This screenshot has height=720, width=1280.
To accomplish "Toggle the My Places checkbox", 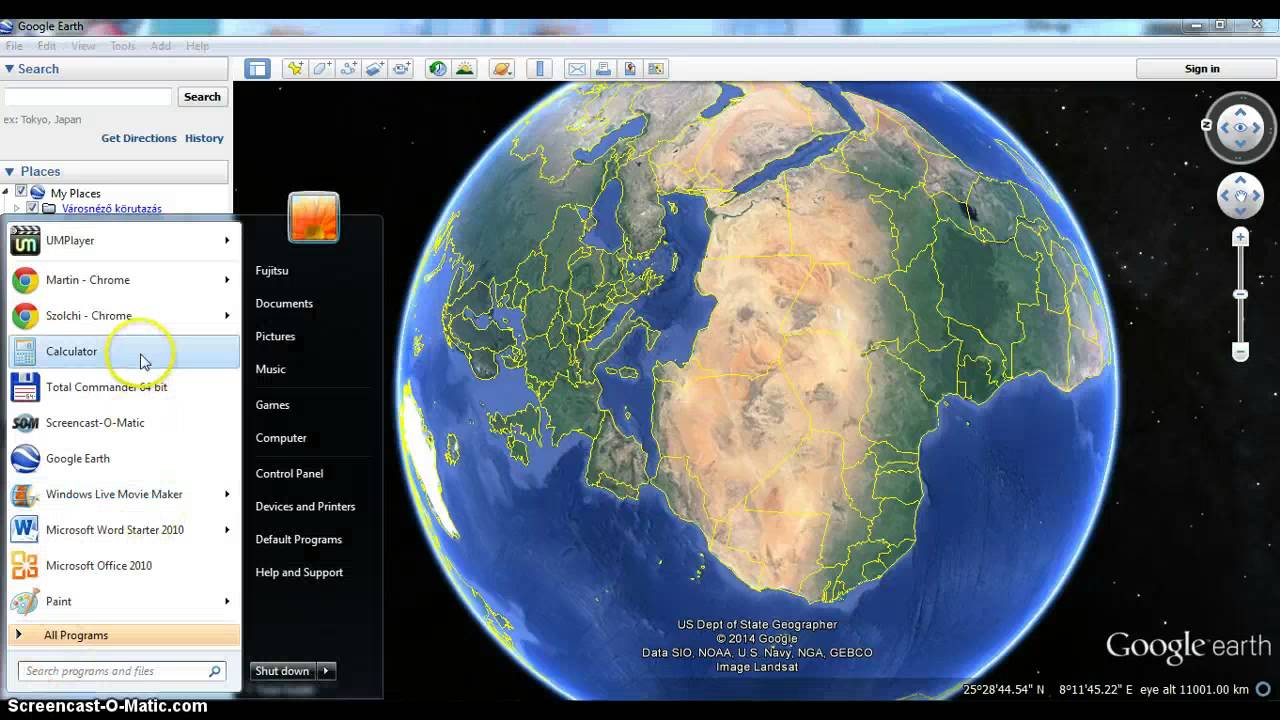I will (21, 192).
